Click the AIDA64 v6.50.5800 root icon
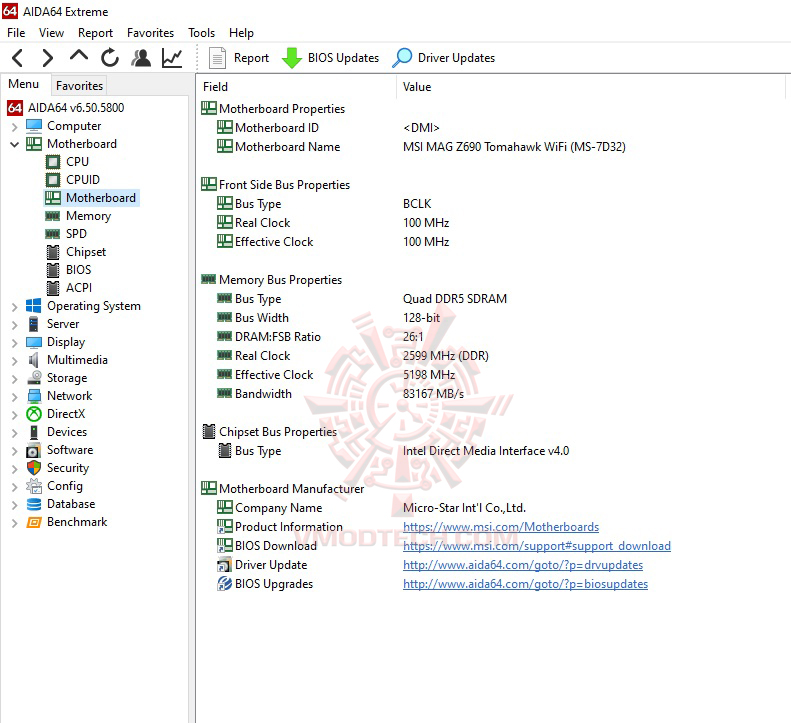This screenshot has height=723, width=791. point(15,107)
